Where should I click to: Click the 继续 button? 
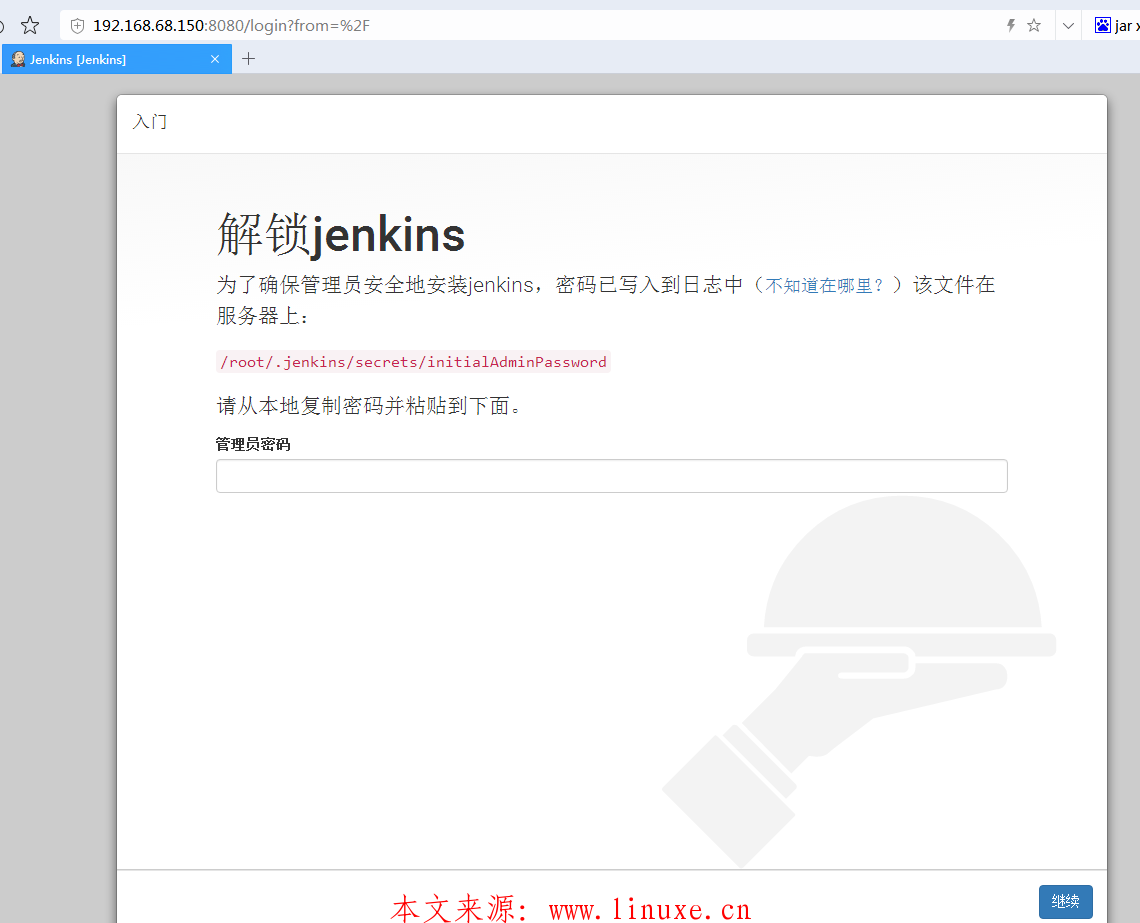[x=1065, y=901]
